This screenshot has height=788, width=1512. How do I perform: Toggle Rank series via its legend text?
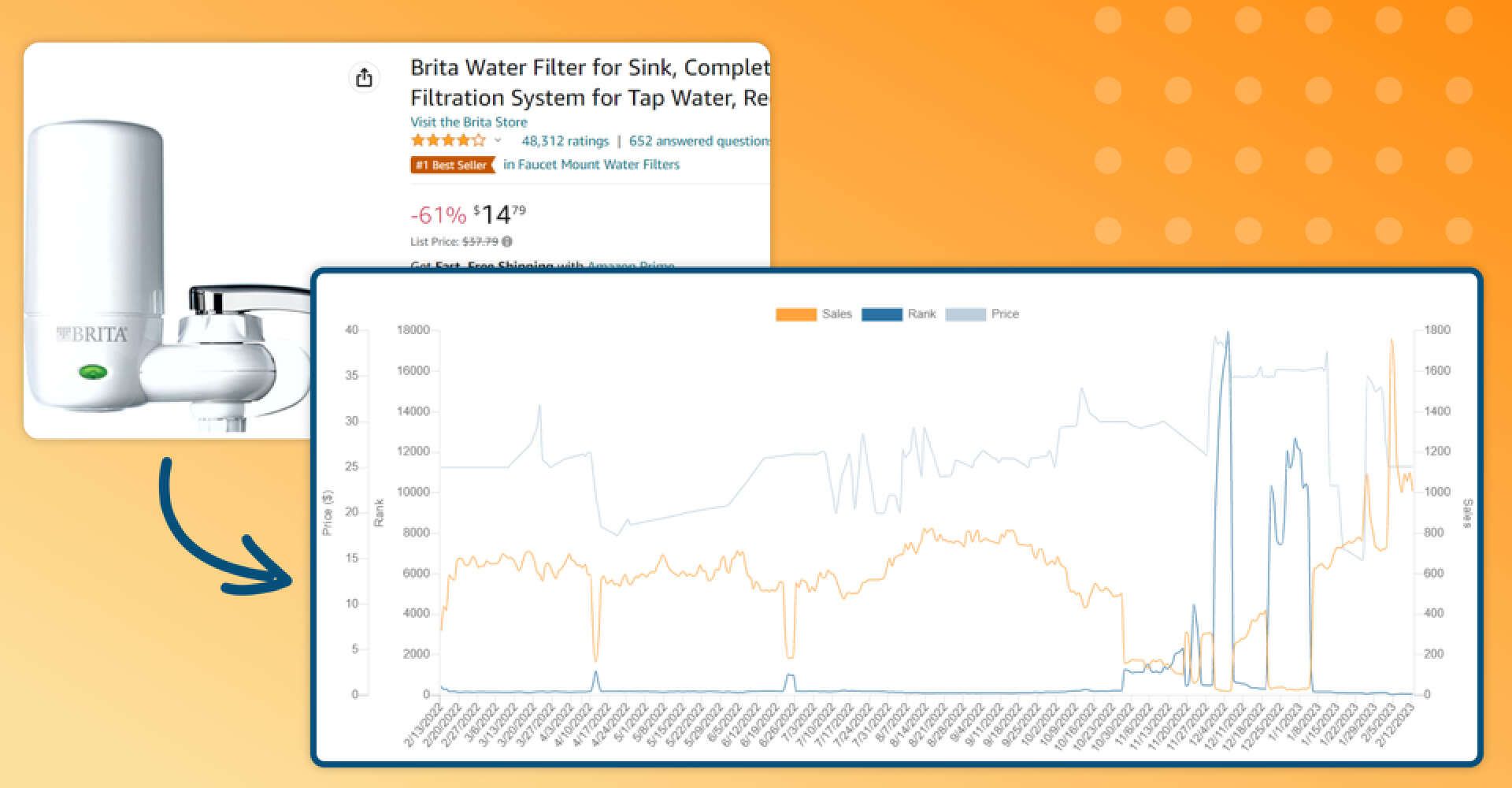click(921, 314)
